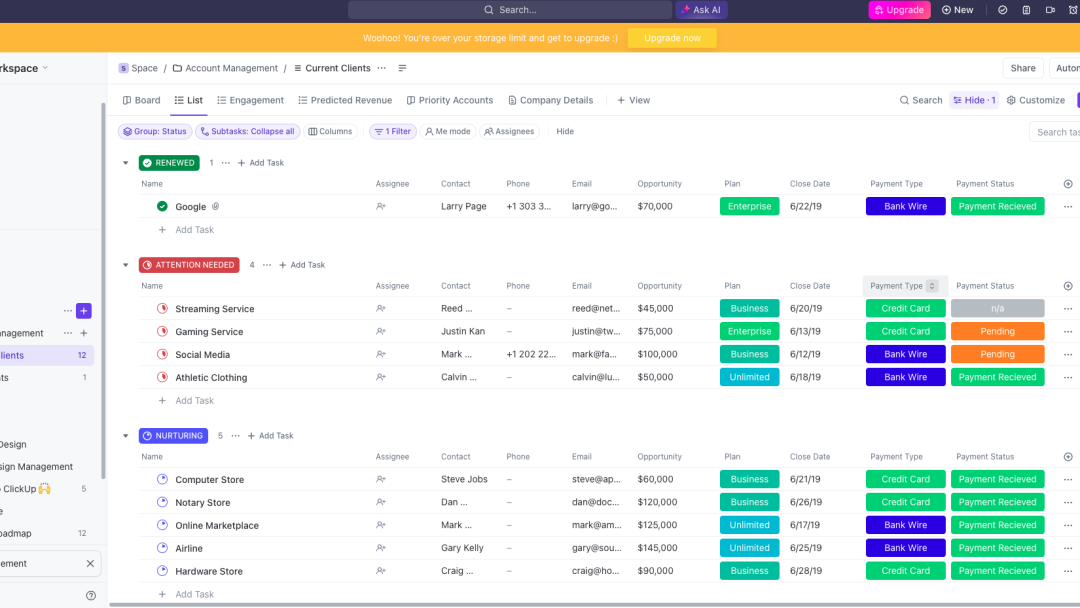This screenshot has width=1080, height=608.
Task: Toggle status circle of the Google task
Action: pyautogui.click(x=162, y=207)
